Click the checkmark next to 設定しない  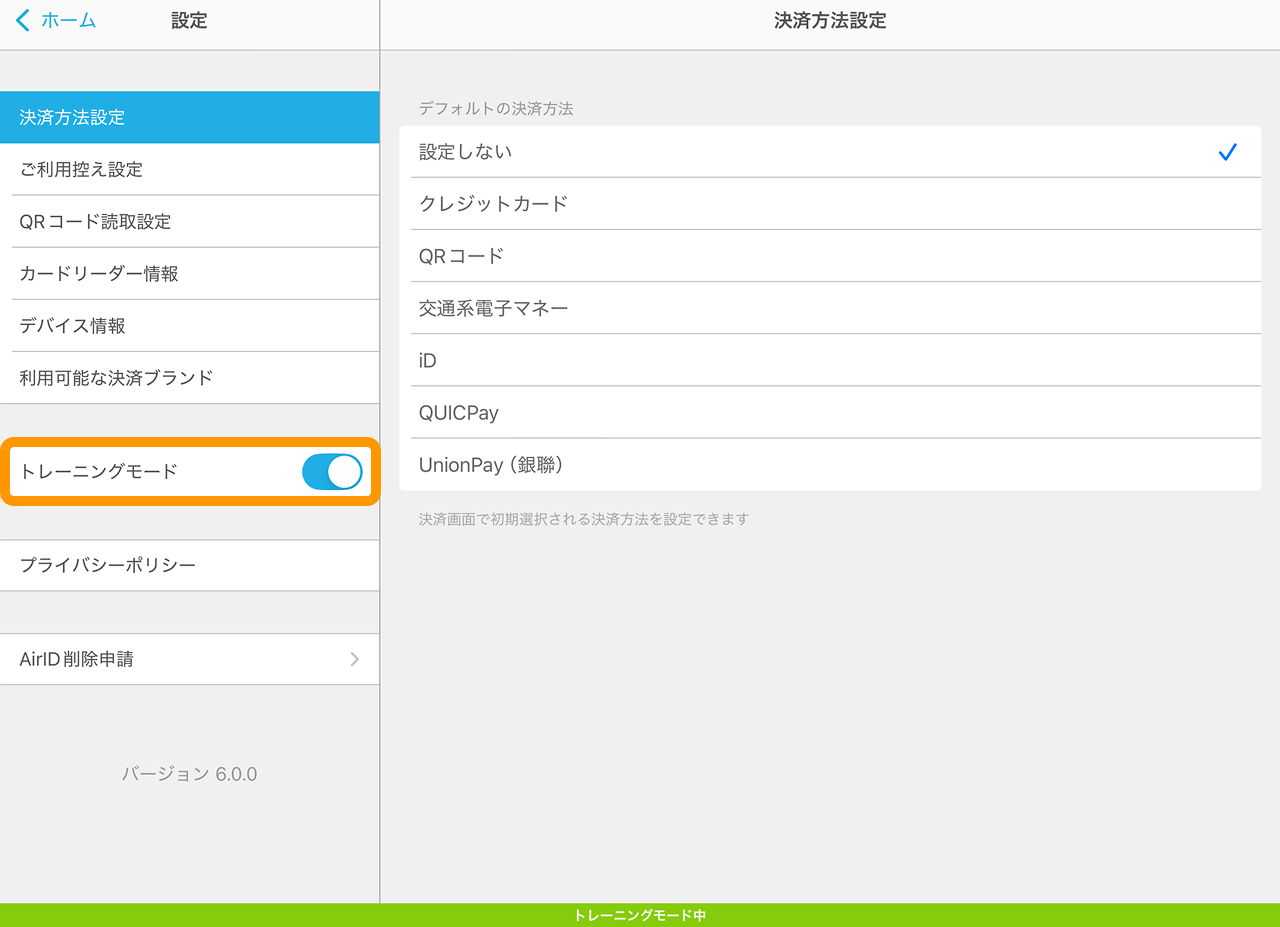[1227, 152]
